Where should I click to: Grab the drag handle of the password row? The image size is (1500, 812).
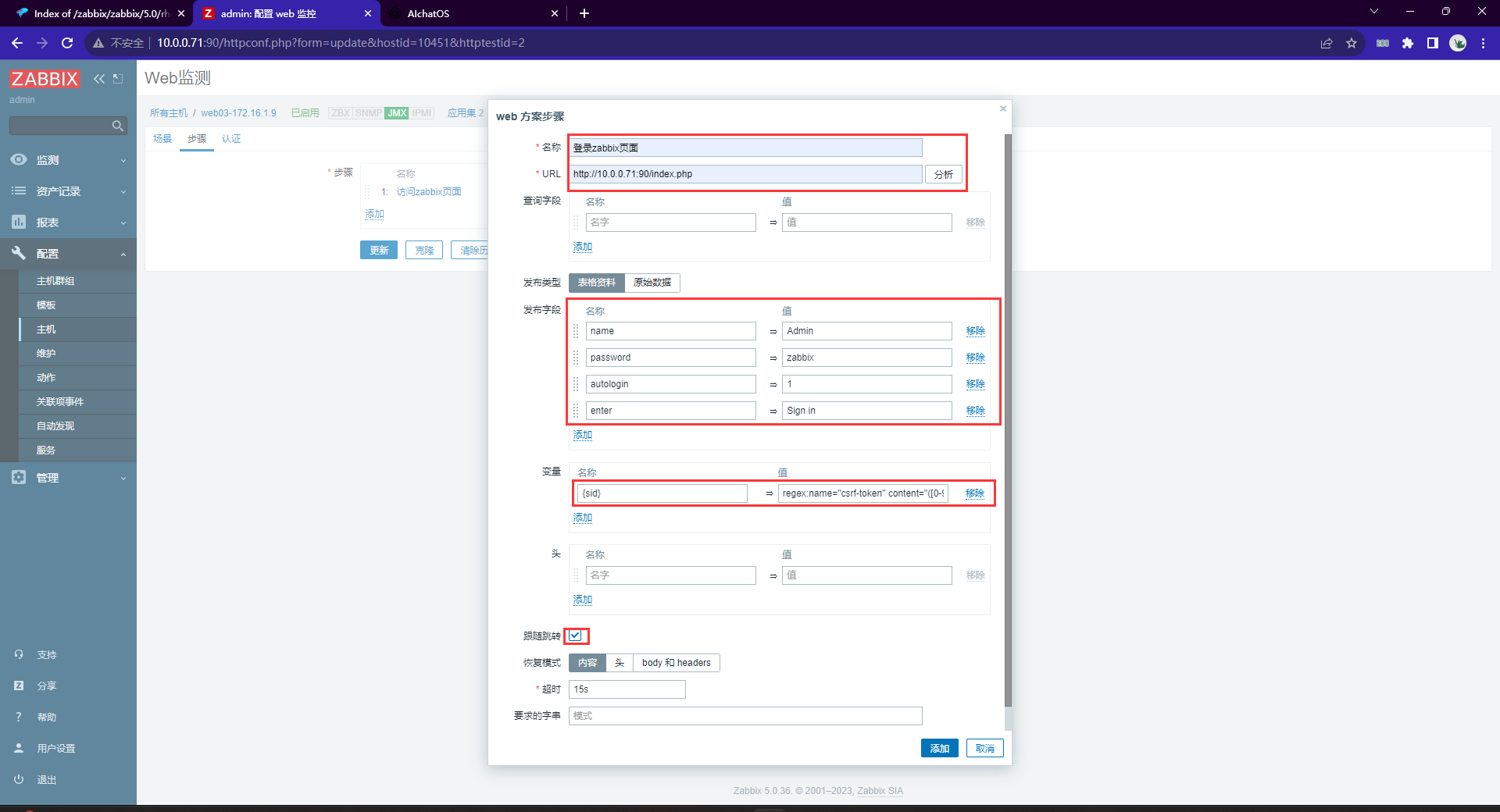[x=576, y=358]
